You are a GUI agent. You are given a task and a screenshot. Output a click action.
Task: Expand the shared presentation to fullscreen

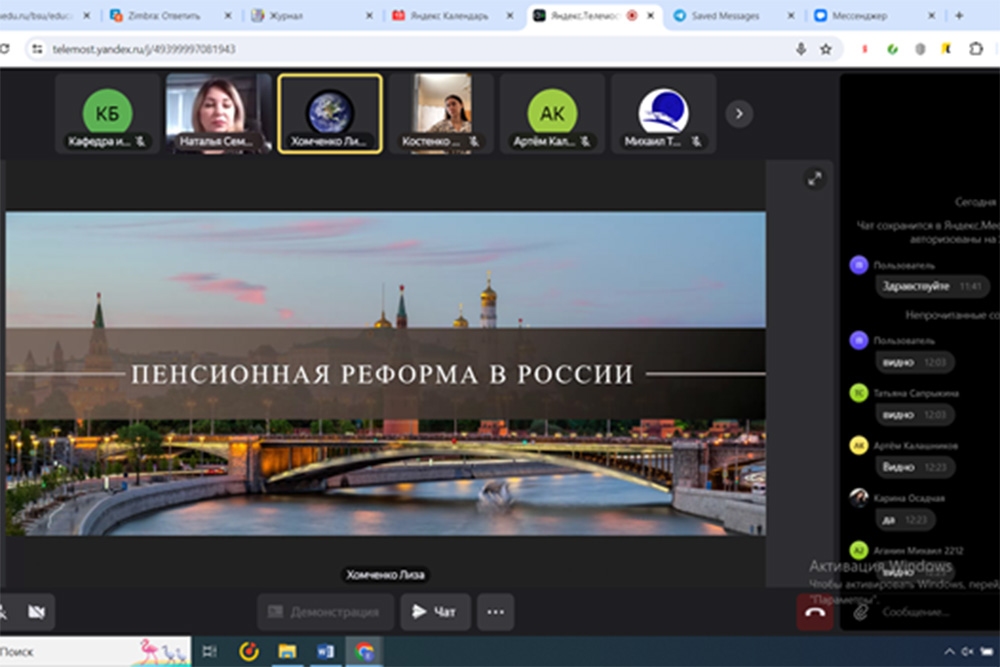[815, 179]
